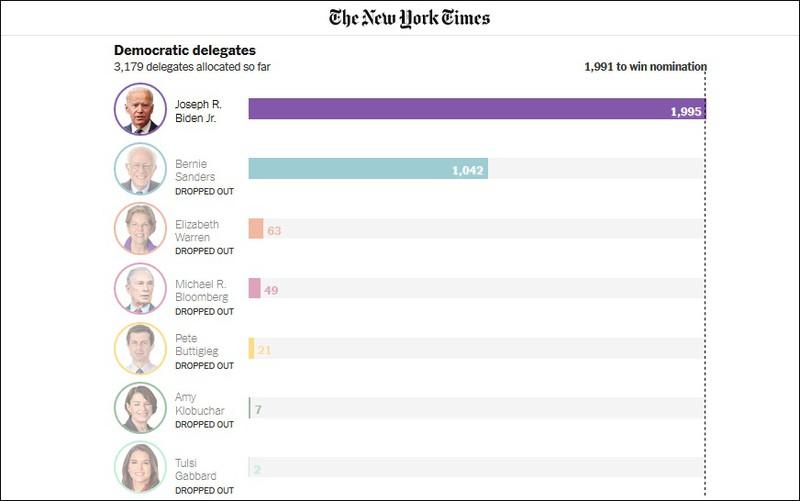Click the teal Sanders 1,042 delegate bar

coord(368,168)
